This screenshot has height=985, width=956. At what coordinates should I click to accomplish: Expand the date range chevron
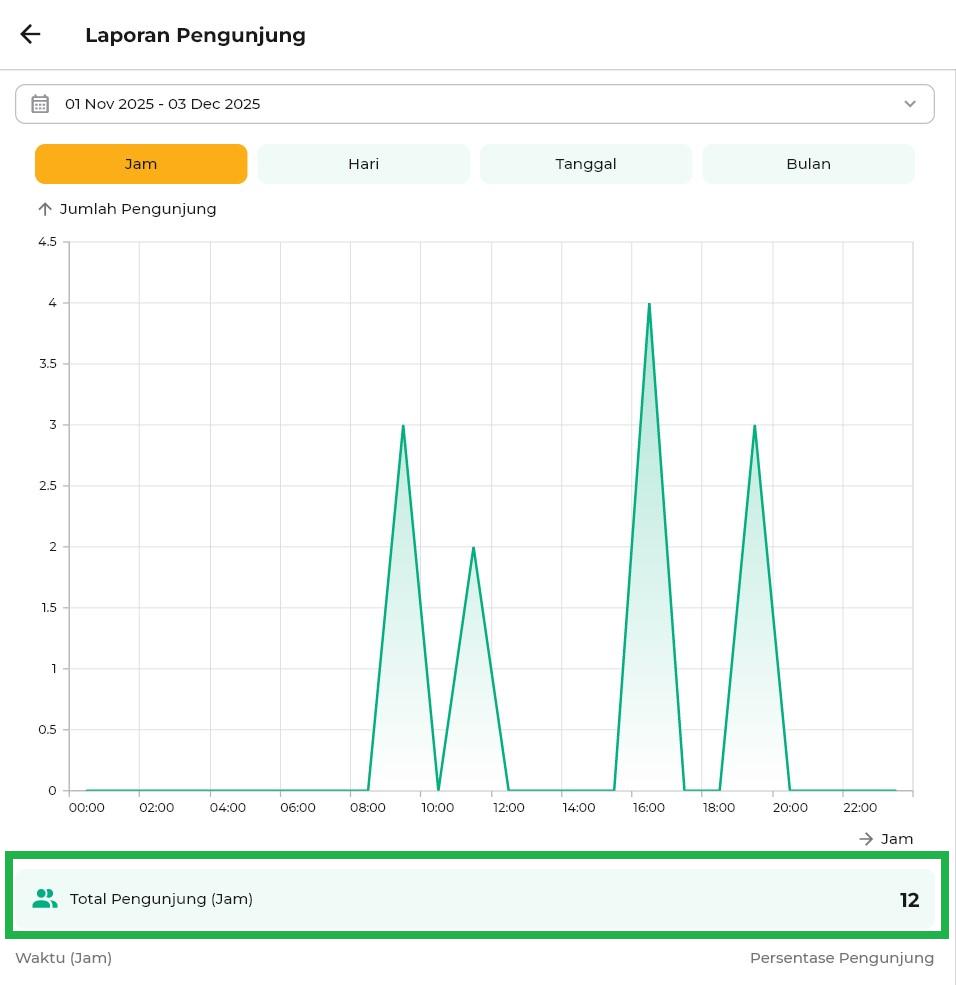909,104
